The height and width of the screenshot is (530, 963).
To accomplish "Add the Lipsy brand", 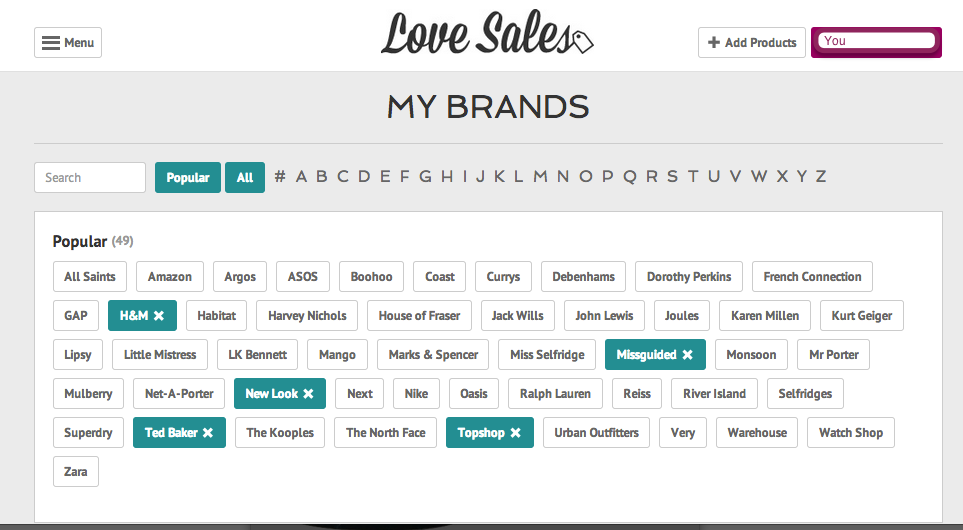I will point(77,355).
